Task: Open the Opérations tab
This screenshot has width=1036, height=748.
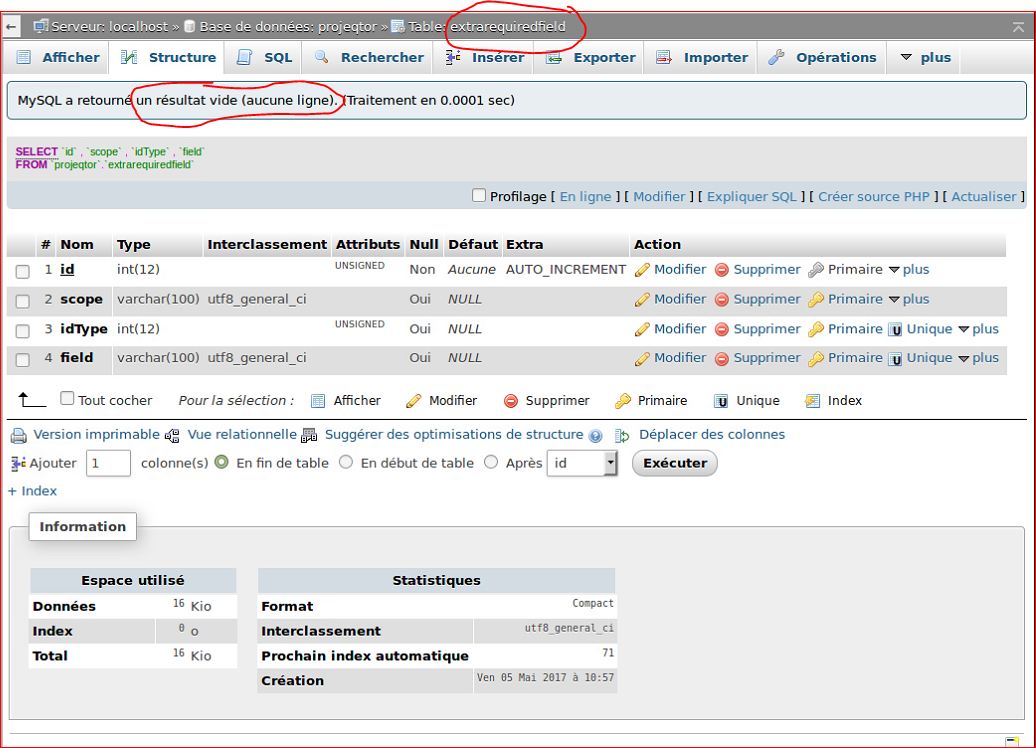Action: [823, 58]
